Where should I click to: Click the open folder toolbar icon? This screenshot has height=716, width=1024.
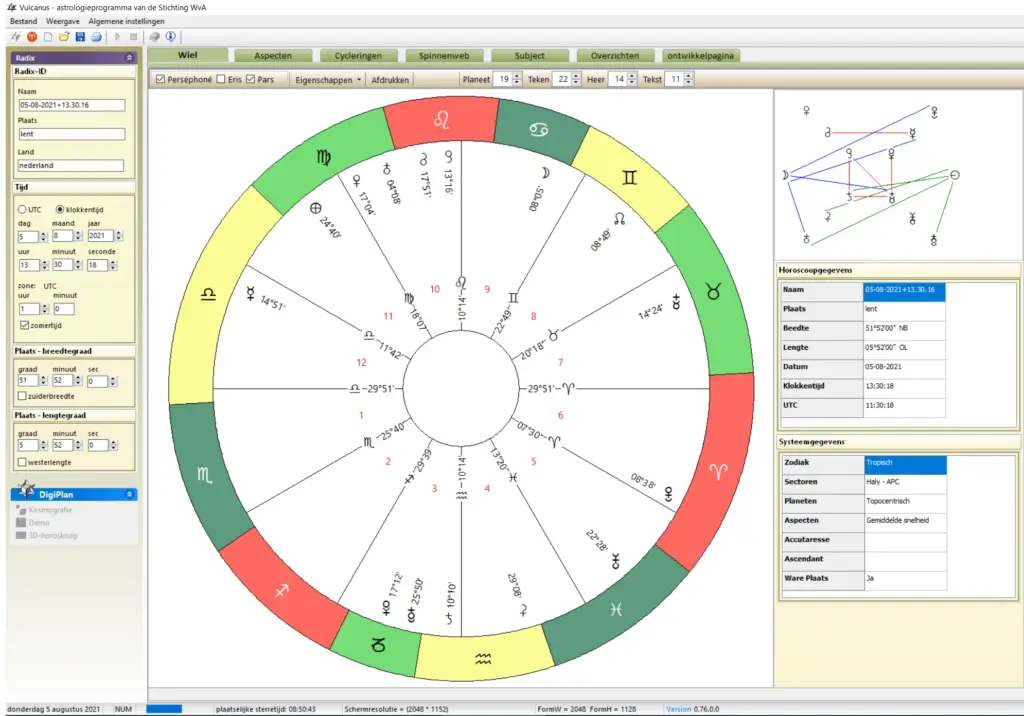63,37
